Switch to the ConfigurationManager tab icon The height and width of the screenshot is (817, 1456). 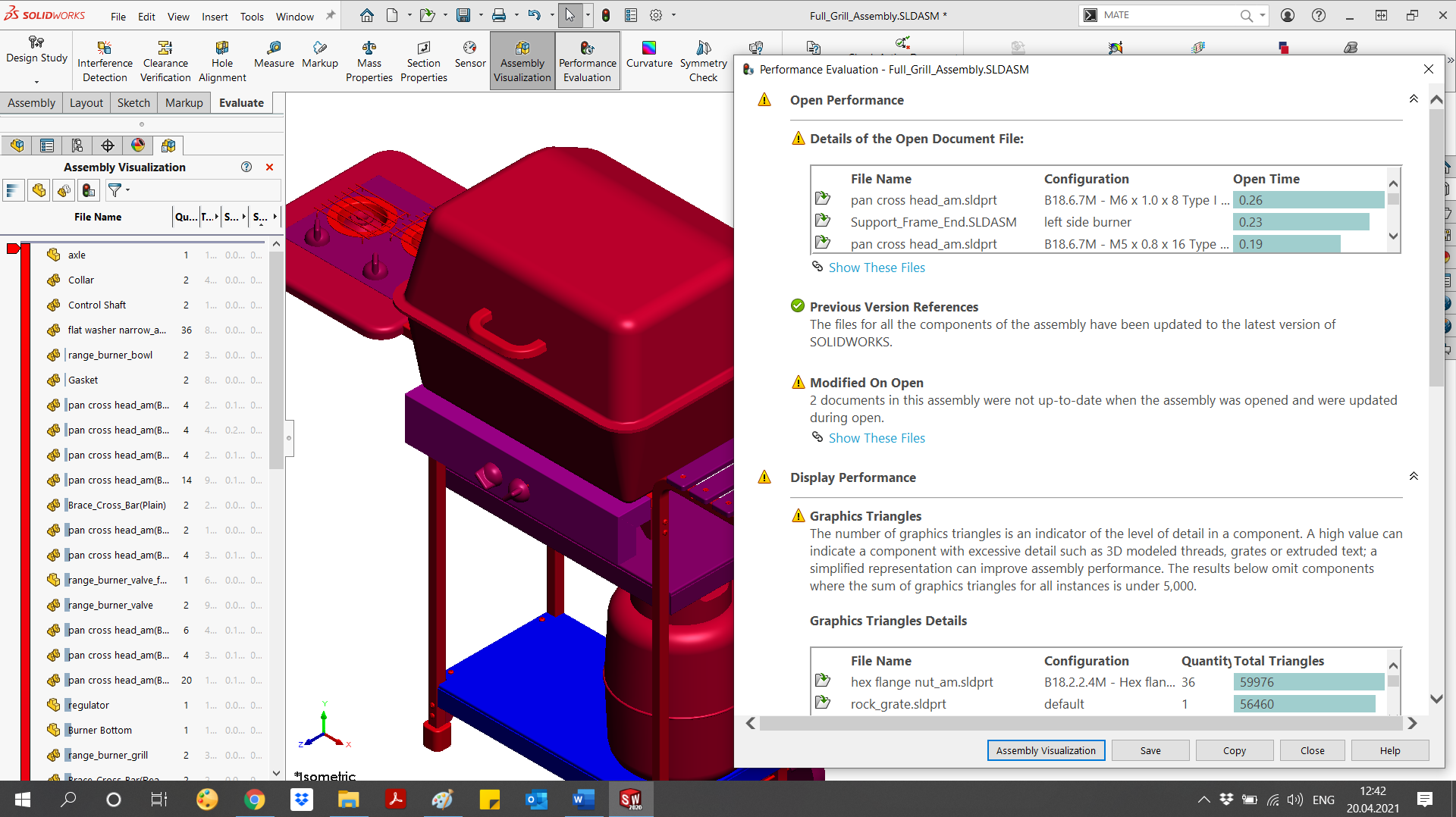(x=77, y=146)
